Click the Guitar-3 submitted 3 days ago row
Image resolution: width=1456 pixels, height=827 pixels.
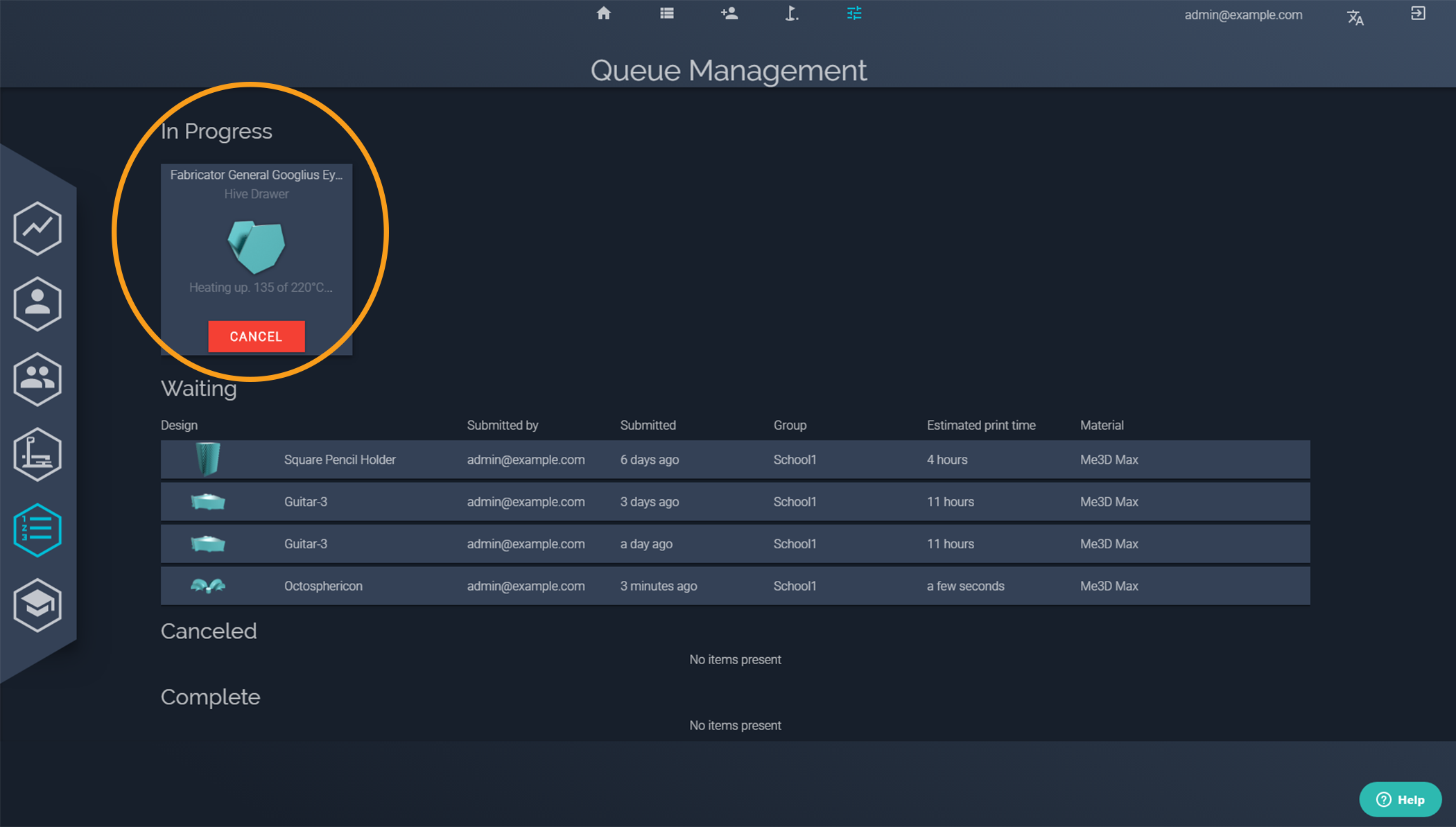735,501
